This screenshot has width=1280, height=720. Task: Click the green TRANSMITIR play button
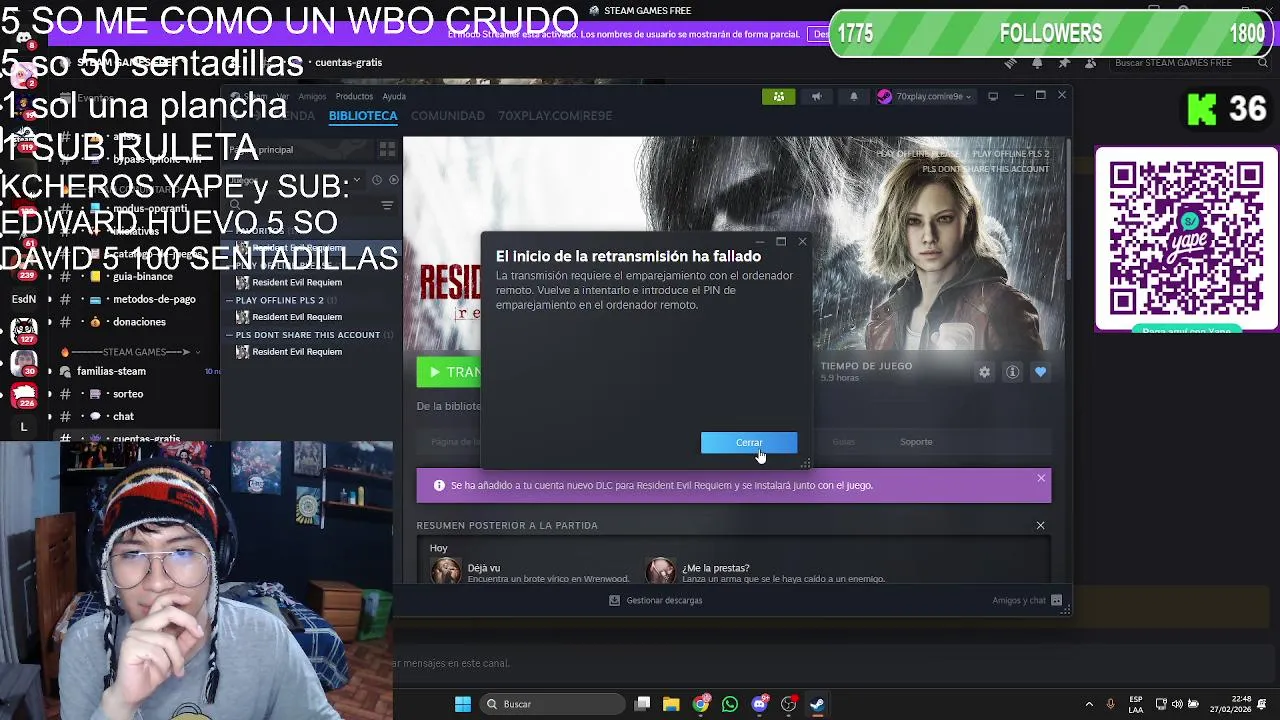tap(449, 372)
